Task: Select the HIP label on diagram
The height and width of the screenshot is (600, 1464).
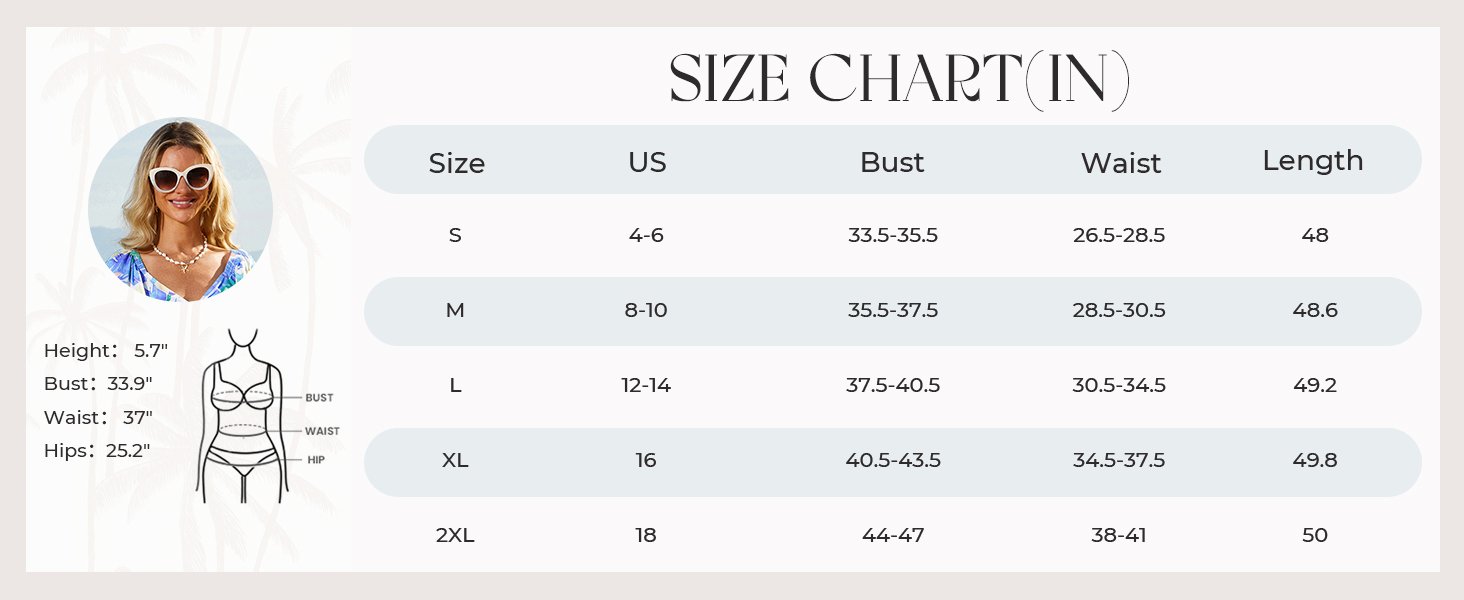Action: coord(316,460)
